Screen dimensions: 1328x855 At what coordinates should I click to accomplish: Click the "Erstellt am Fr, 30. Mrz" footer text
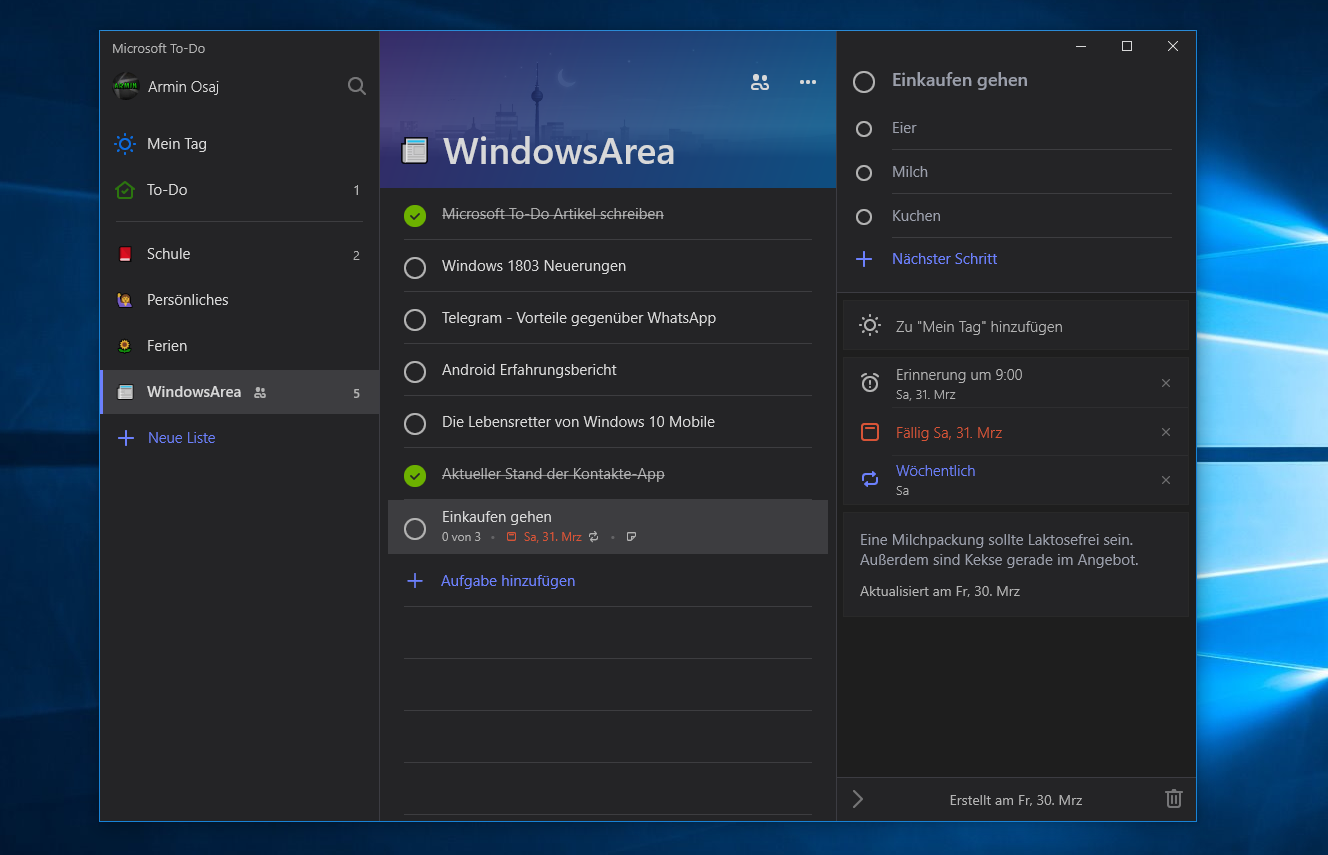pos(1015,800)
